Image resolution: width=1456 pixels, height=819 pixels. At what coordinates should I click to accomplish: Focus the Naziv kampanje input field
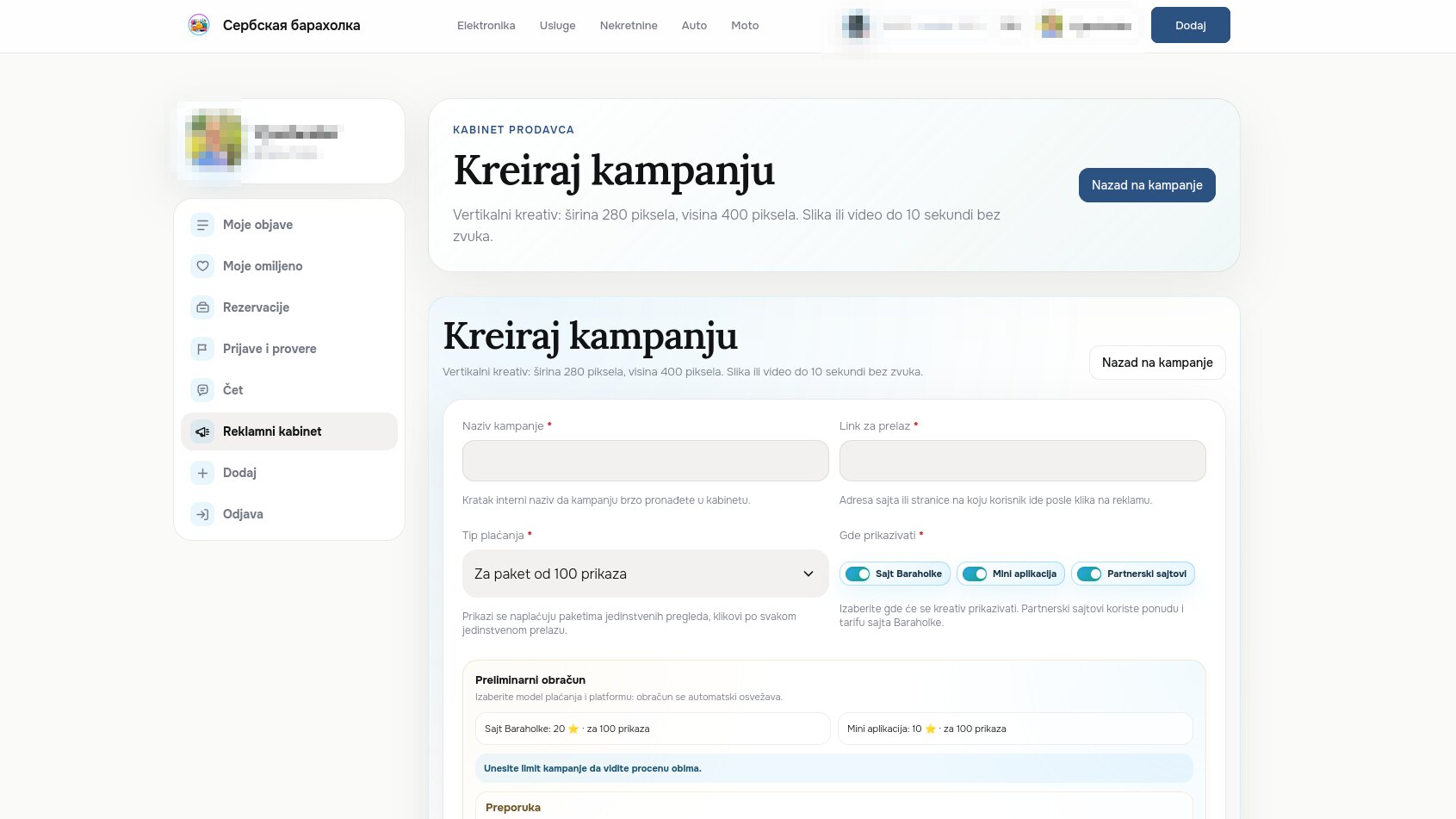click(646, 461)
